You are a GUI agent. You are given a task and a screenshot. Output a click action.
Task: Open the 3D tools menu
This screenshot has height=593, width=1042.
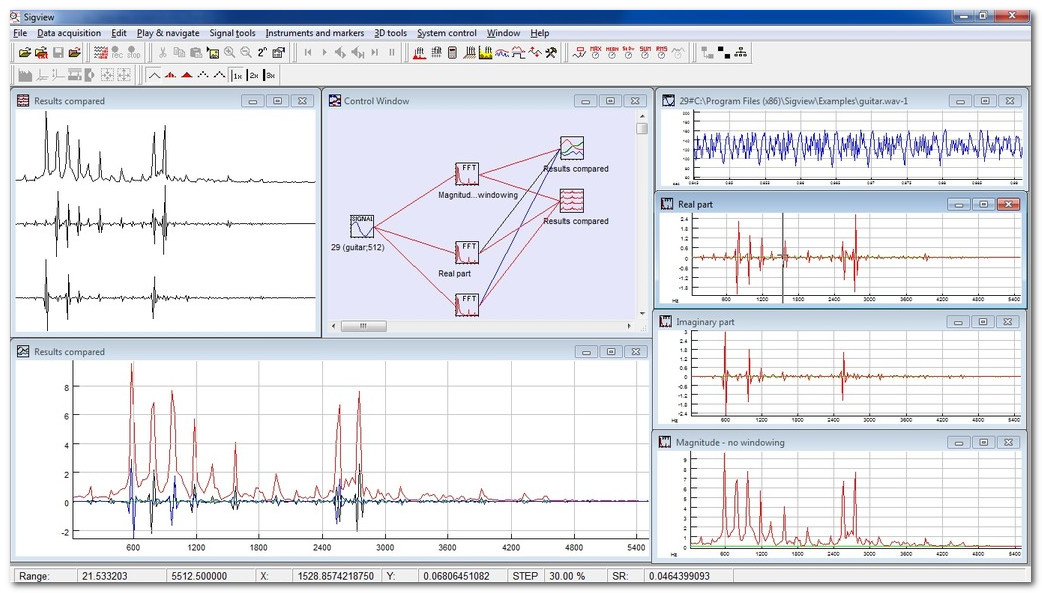390,33
